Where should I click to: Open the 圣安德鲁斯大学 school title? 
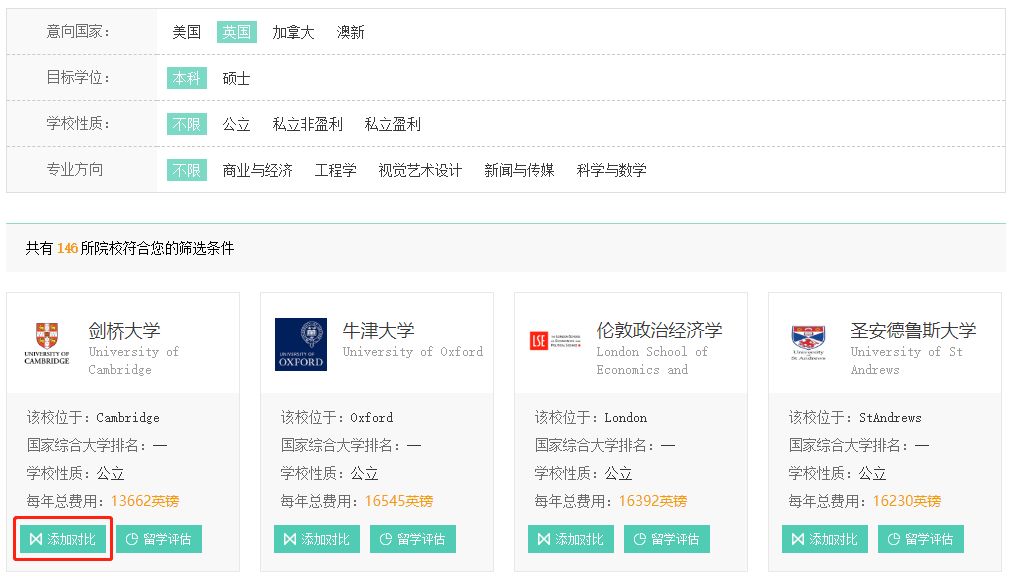[913, 330]
